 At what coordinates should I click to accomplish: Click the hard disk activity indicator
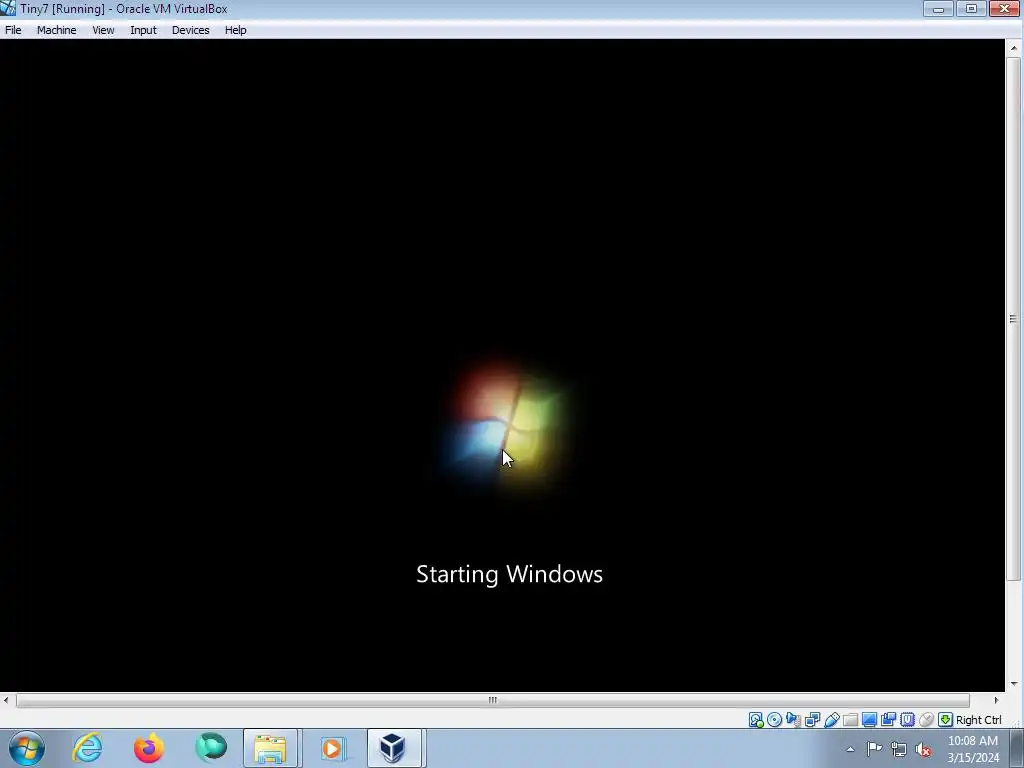coord(756,720)
